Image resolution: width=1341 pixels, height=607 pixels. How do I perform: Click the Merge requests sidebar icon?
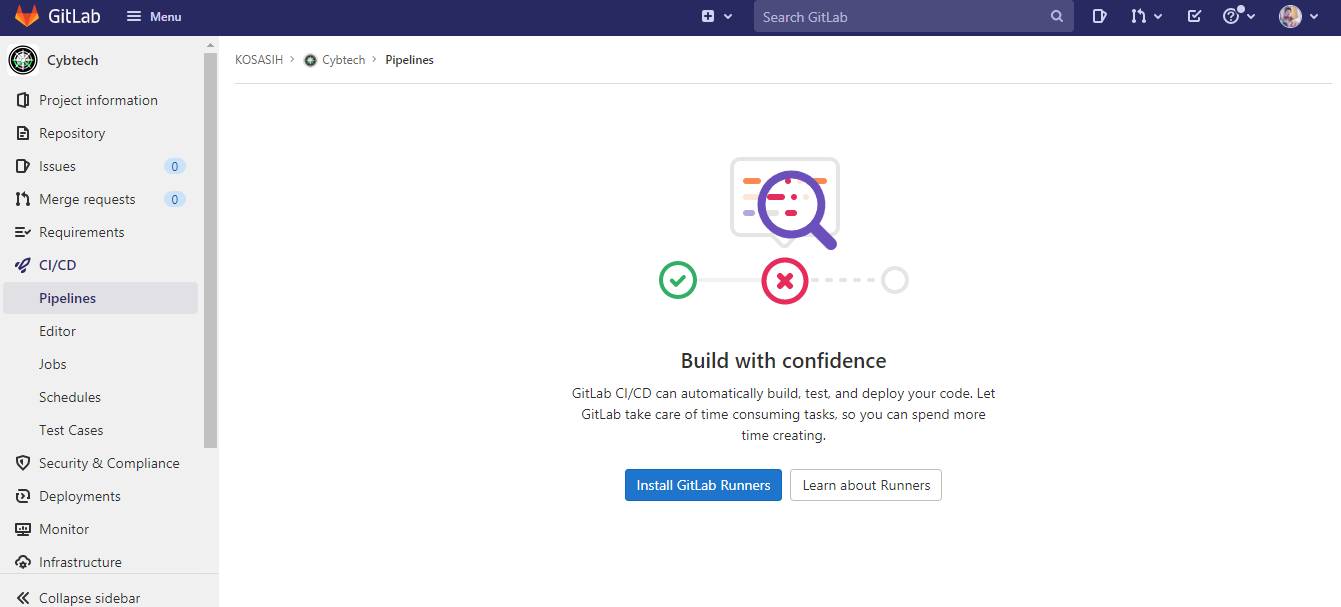tap(23, 199)
